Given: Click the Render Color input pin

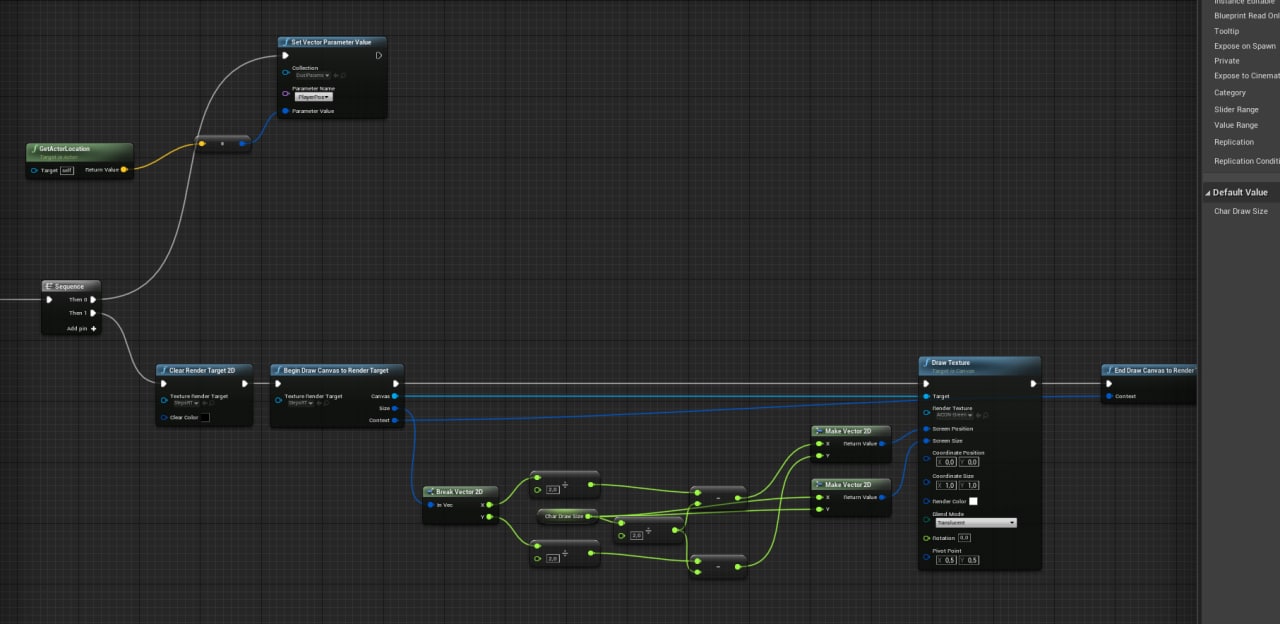Looking at the screenshot, I should (x=926, y=501).
